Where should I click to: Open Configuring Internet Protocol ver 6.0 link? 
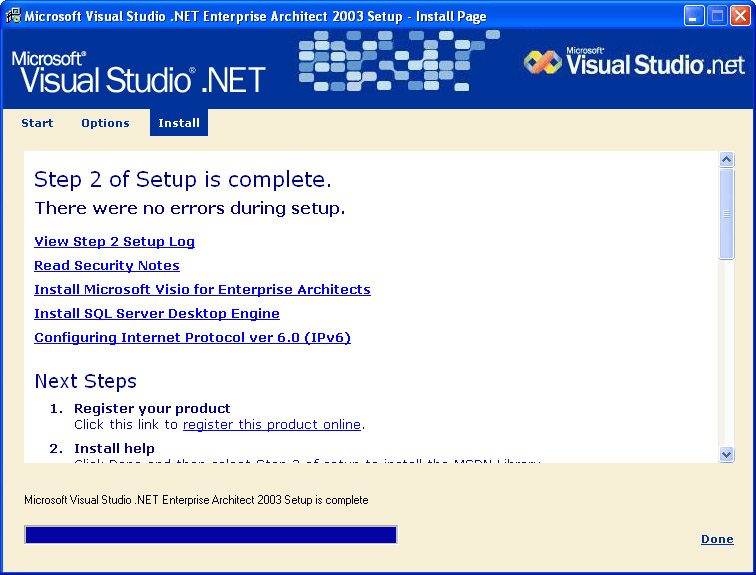click(192, 337)
